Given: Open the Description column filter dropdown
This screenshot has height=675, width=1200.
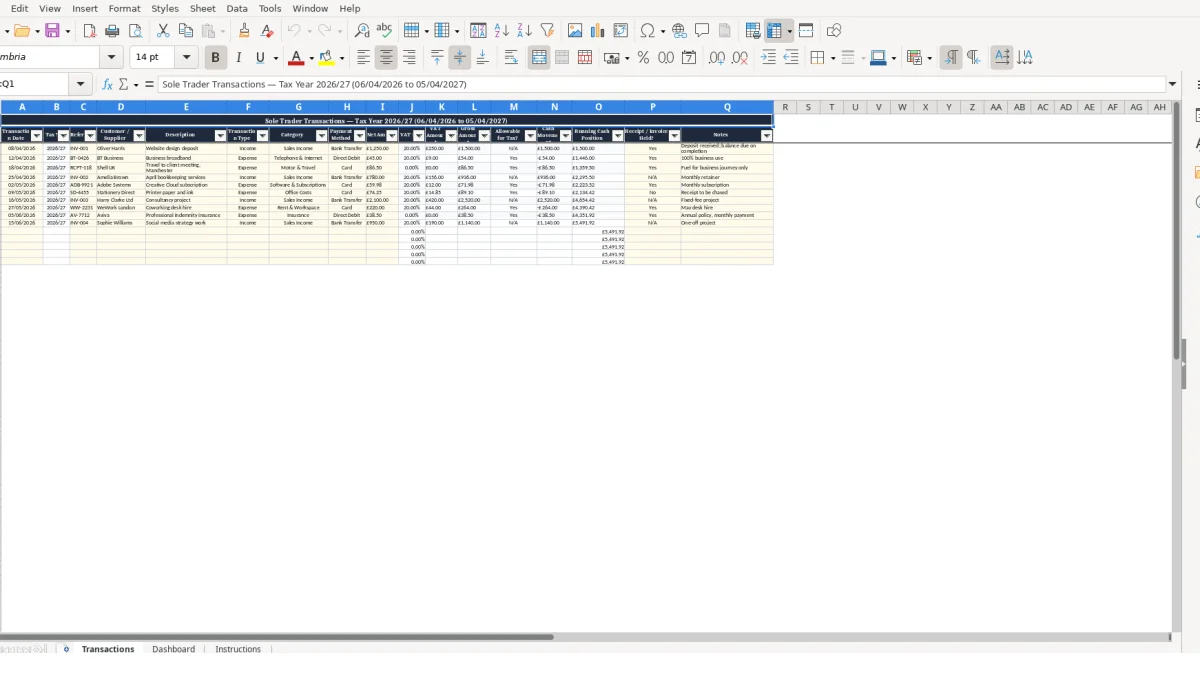Looking at the screenshot, I should click(x=220, y=135).
